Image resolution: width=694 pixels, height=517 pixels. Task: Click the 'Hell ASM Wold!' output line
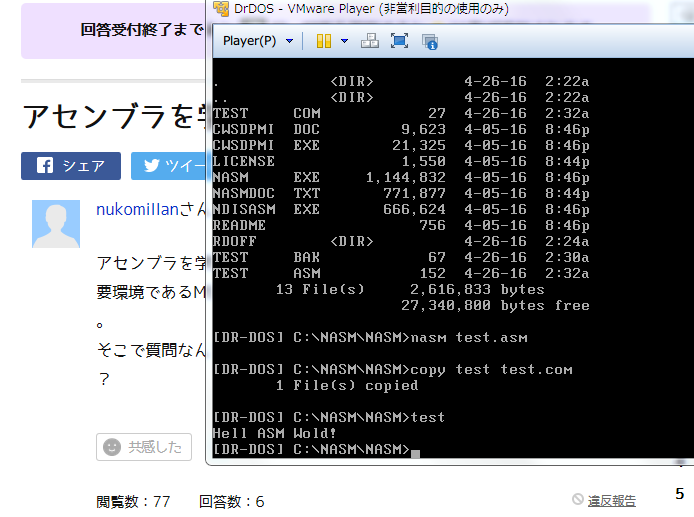coord(274,433)
